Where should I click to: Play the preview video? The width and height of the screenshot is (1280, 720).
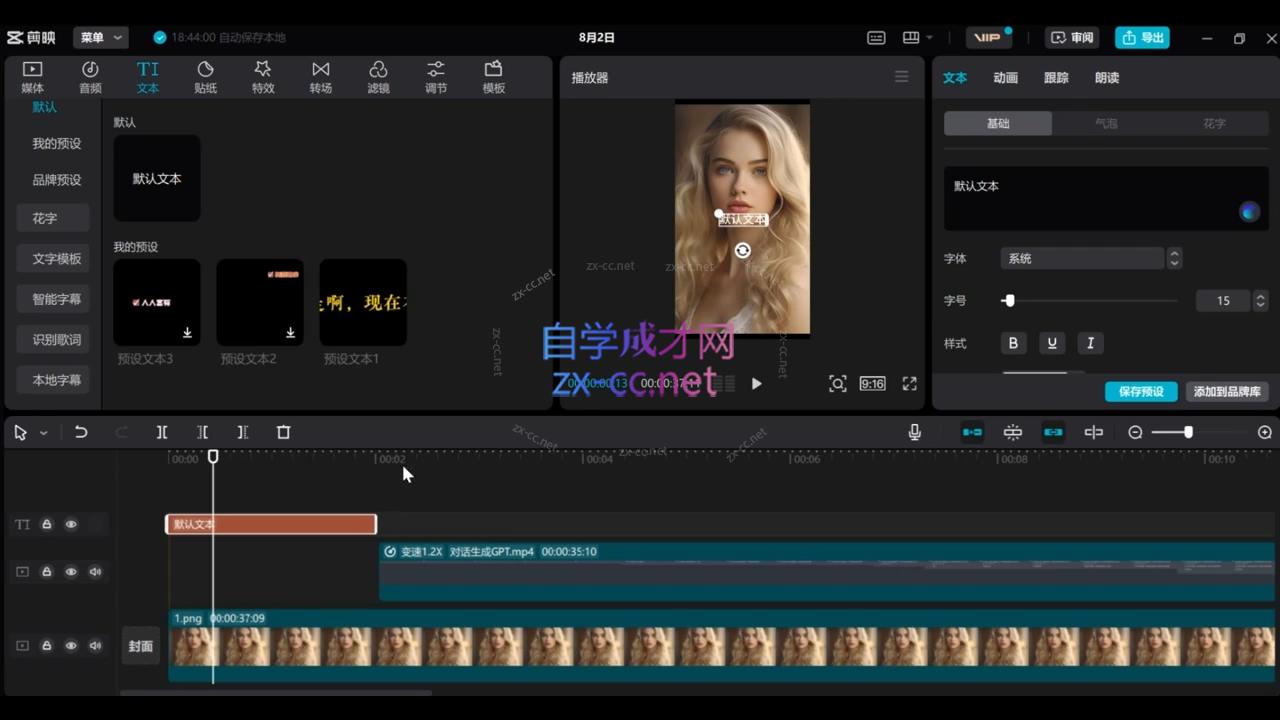point(756,383)
